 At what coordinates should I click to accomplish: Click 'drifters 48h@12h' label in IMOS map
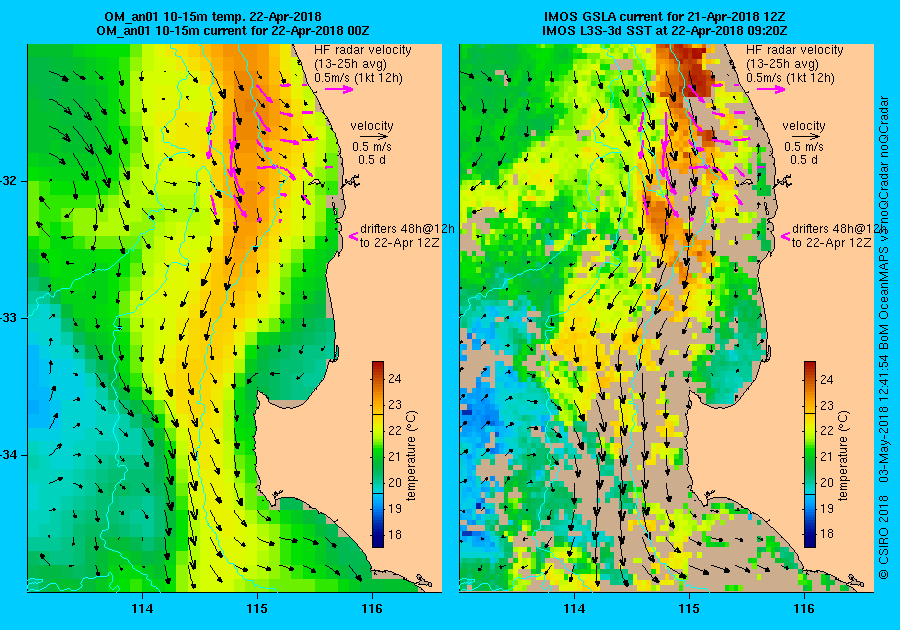click(839, 228)
